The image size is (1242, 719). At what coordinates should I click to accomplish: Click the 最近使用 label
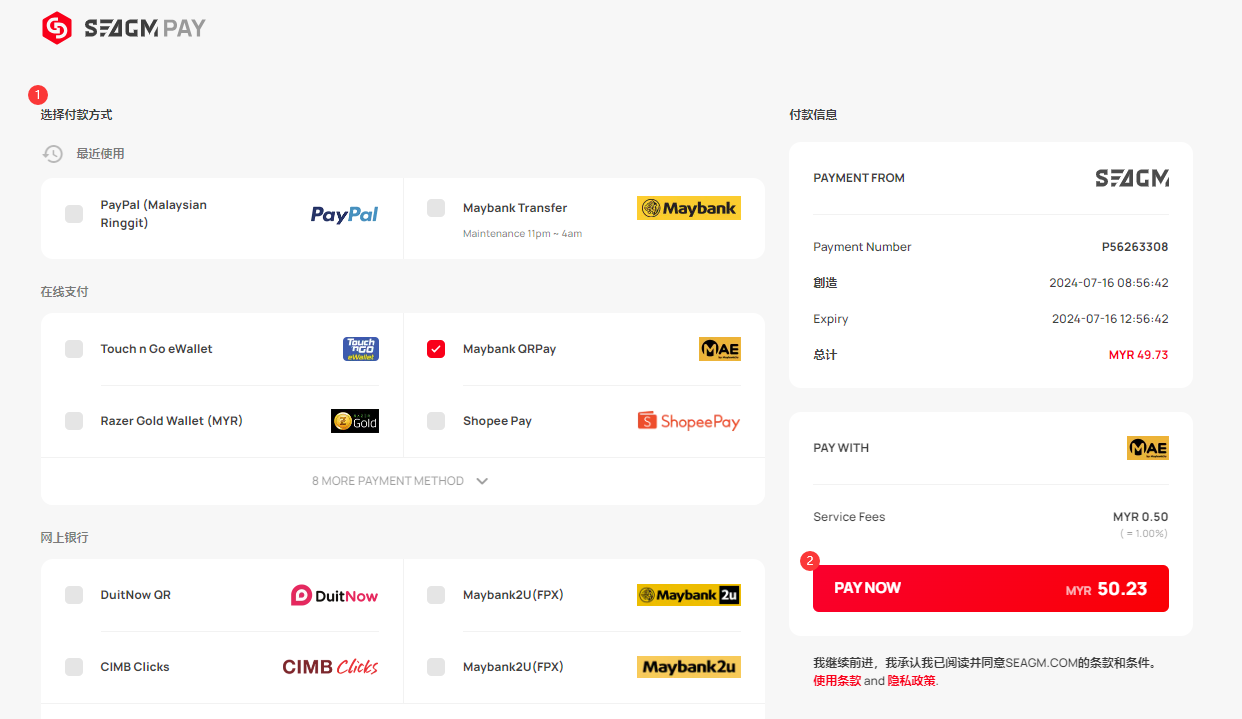pyautogui.click(x=101, y=154)
